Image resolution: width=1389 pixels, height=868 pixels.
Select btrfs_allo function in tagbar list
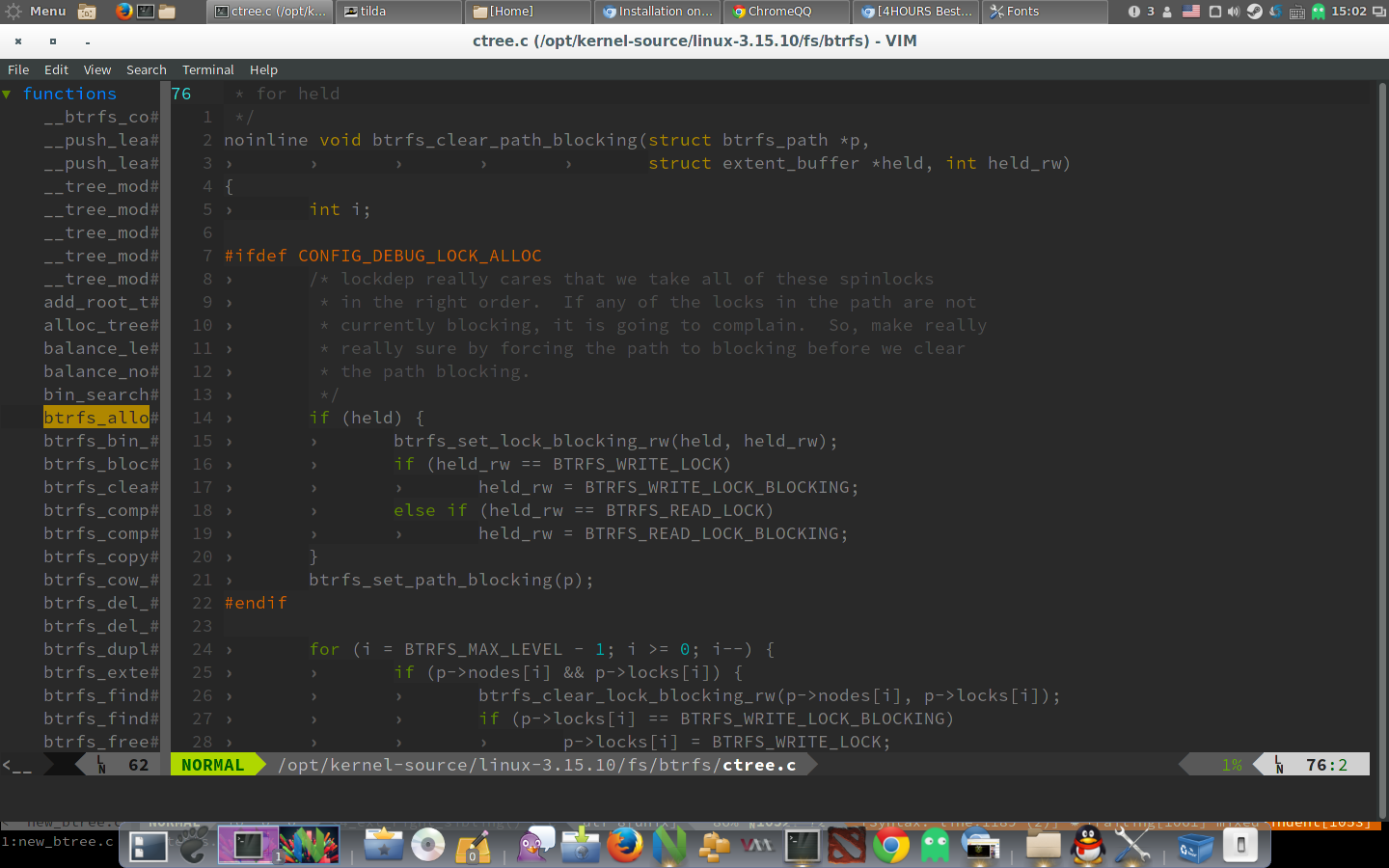click(x=96, y=418)
